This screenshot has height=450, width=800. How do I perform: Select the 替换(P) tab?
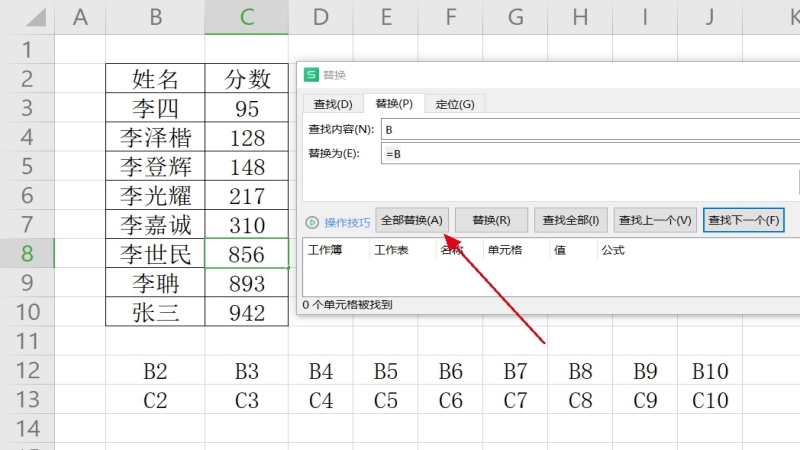pos(394,103)
